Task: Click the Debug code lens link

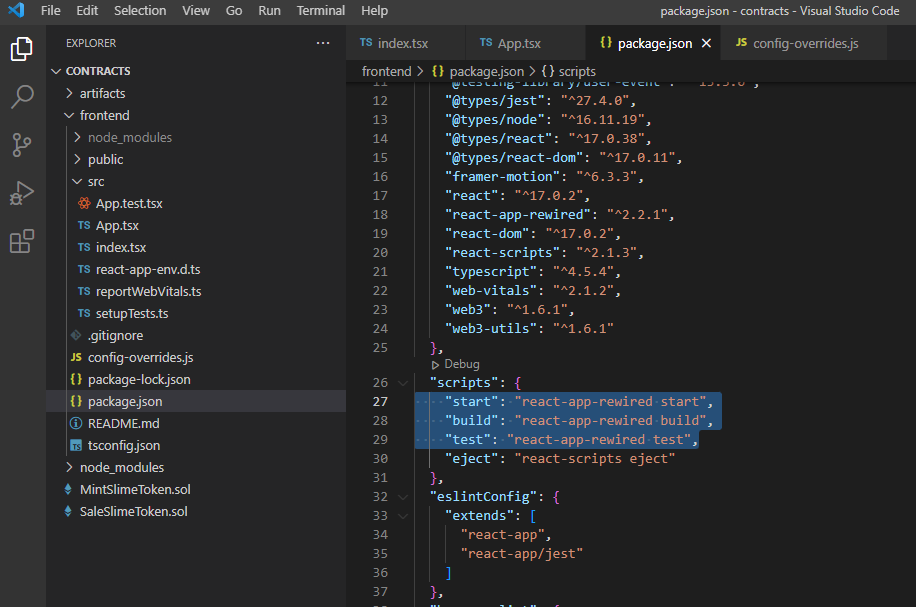Action: click(462, 364)
